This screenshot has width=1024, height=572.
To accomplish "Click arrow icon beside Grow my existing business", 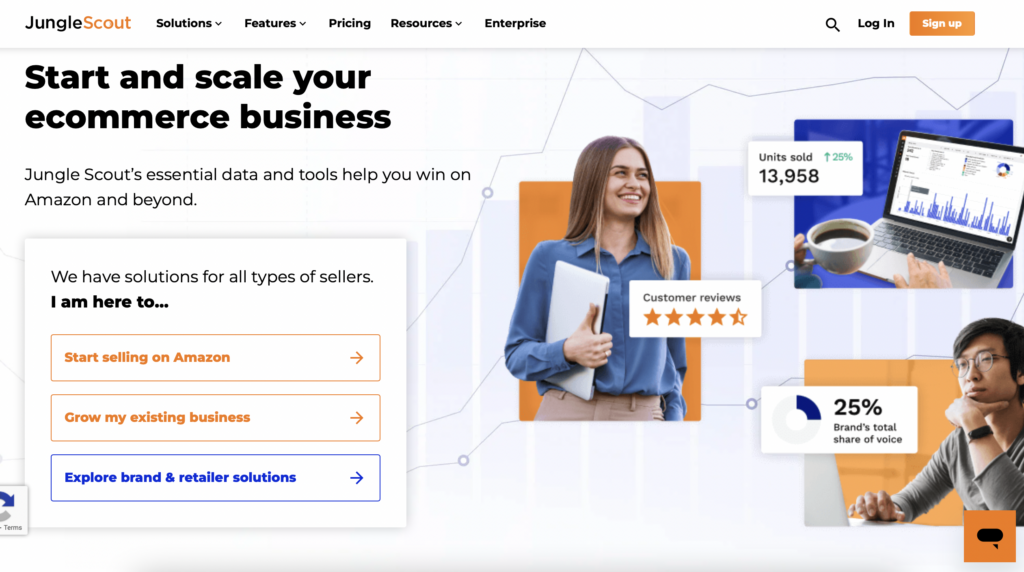I will [357, 418].
